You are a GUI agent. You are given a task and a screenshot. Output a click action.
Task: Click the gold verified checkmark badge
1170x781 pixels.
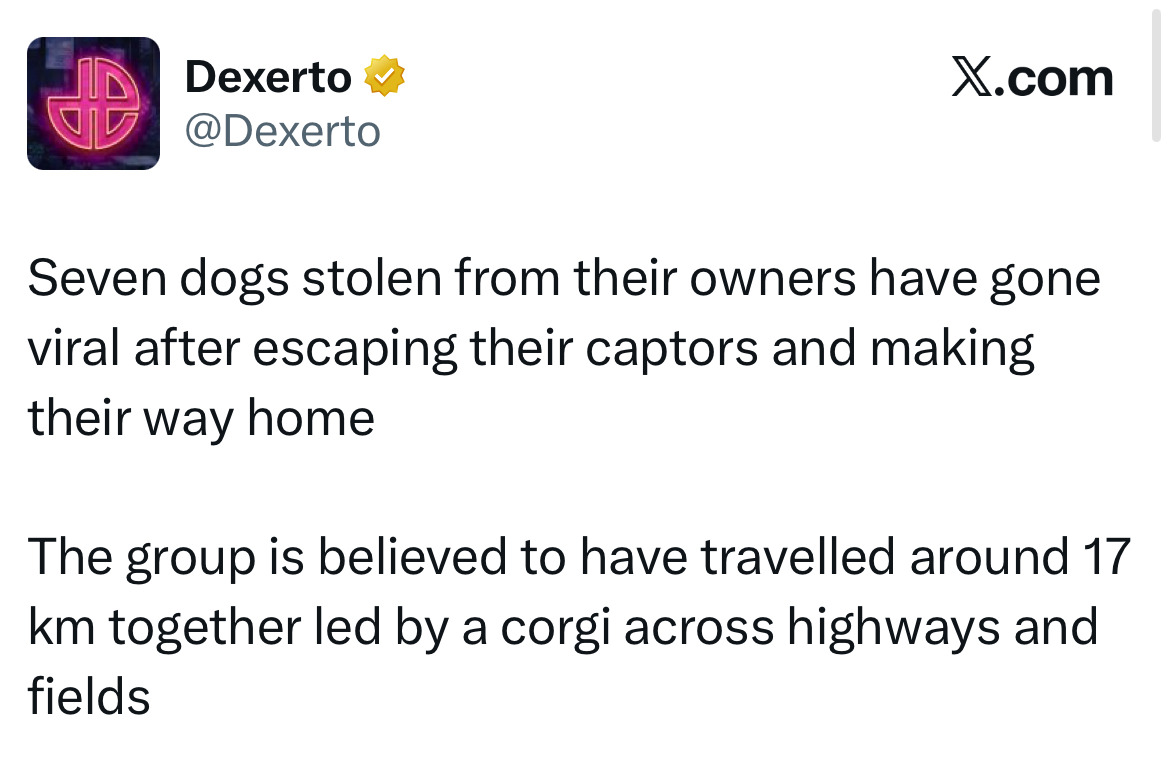(x=384, y=77)
